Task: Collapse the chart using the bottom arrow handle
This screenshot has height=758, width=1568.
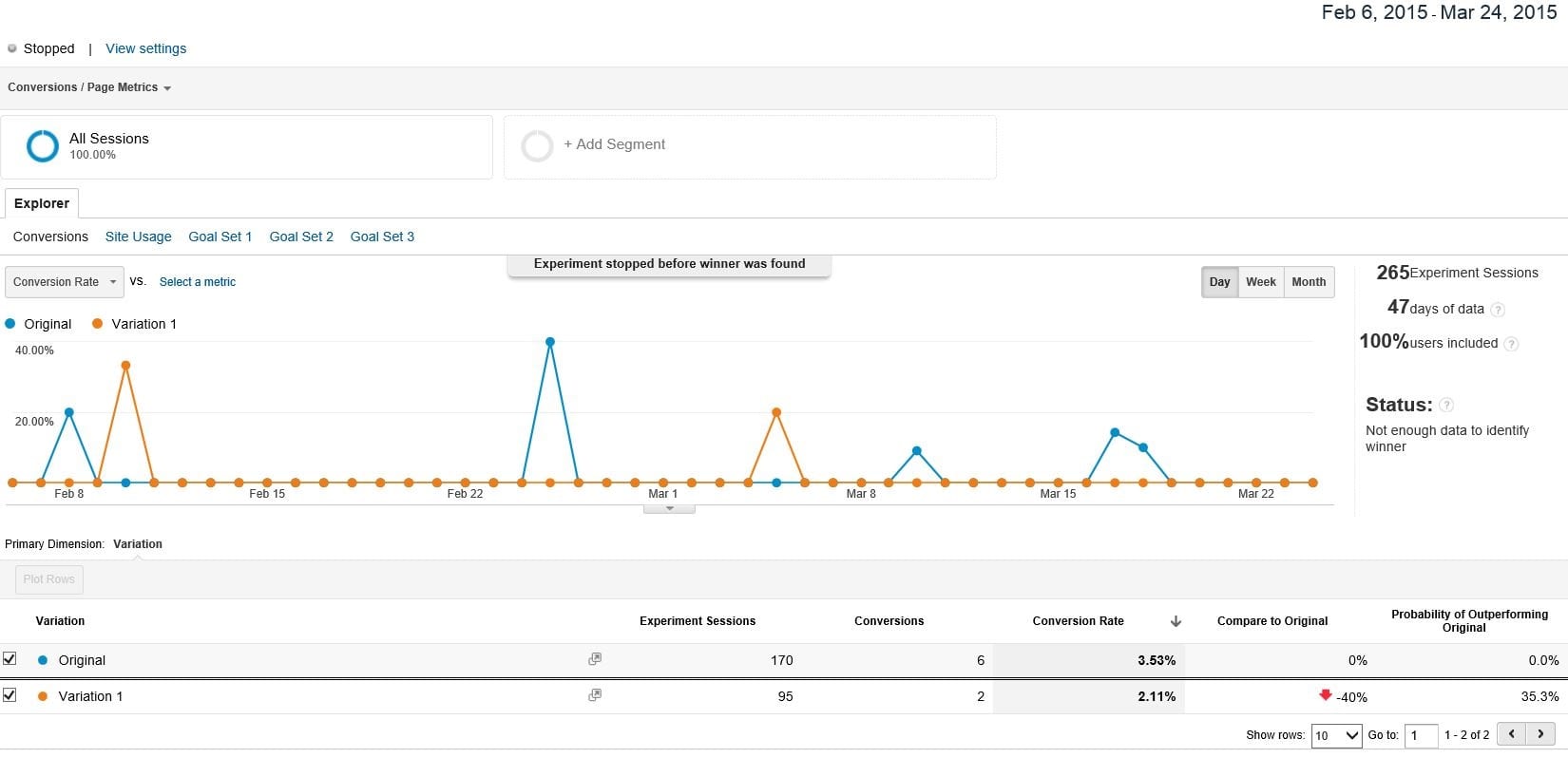Action: point(669,509)
